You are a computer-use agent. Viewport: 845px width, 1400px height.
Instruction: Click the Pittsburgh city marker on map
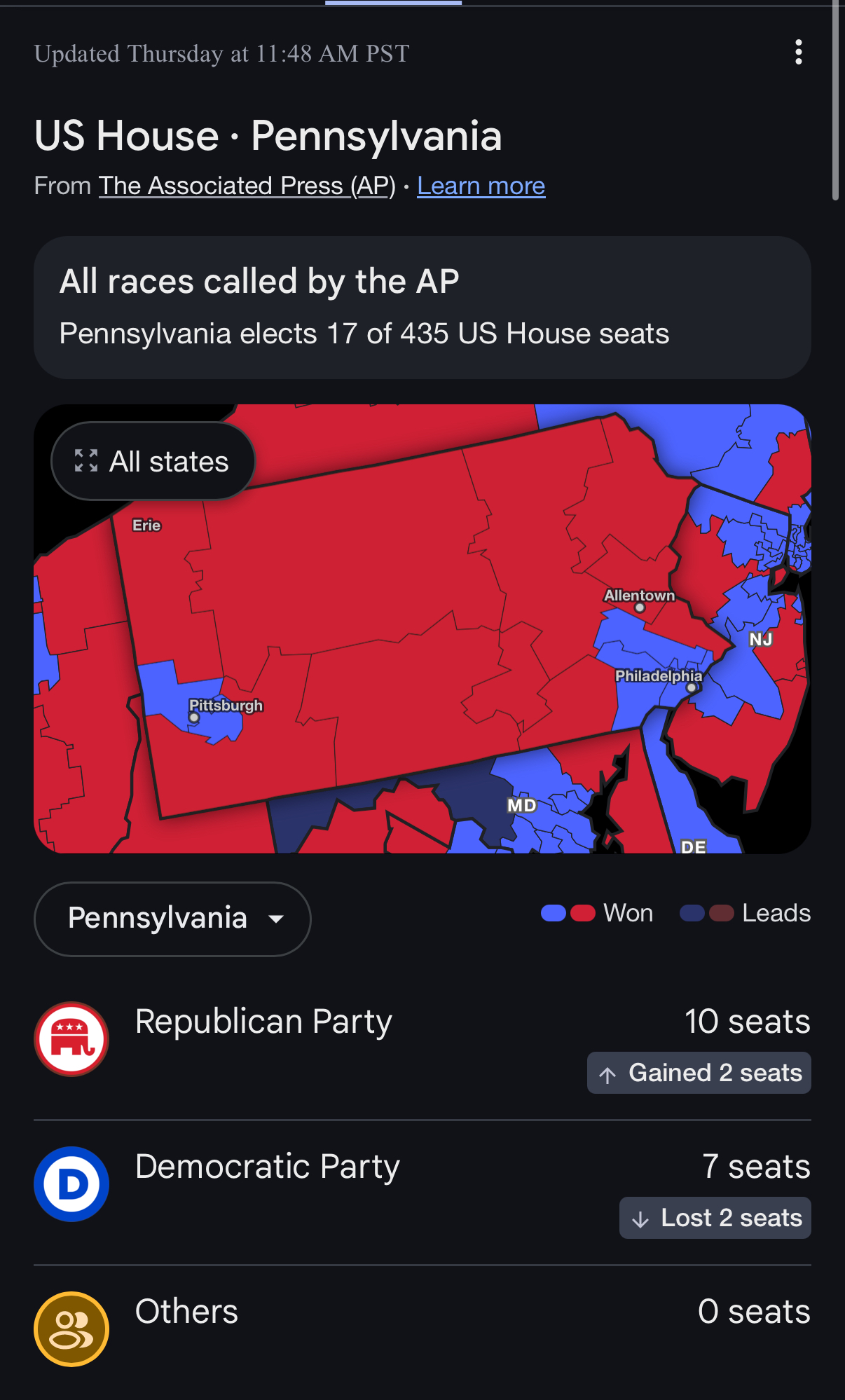pyautogui.click(x=194, y=718)
